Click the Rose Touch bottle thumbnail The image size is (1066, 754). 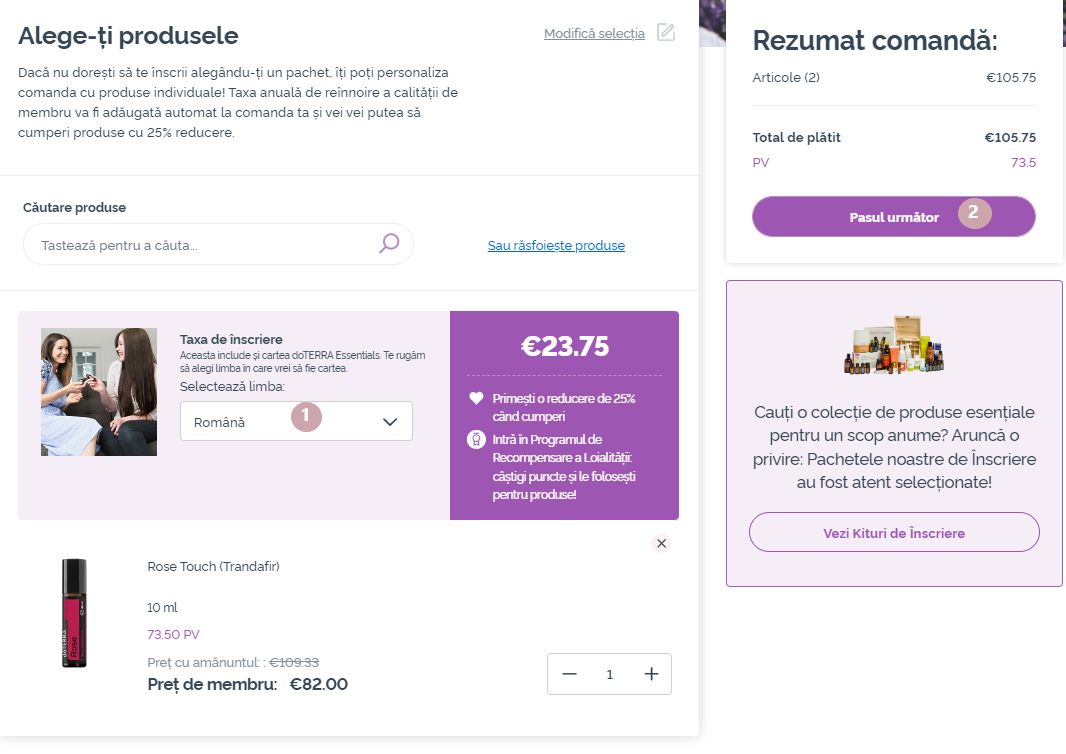(74, 613)
